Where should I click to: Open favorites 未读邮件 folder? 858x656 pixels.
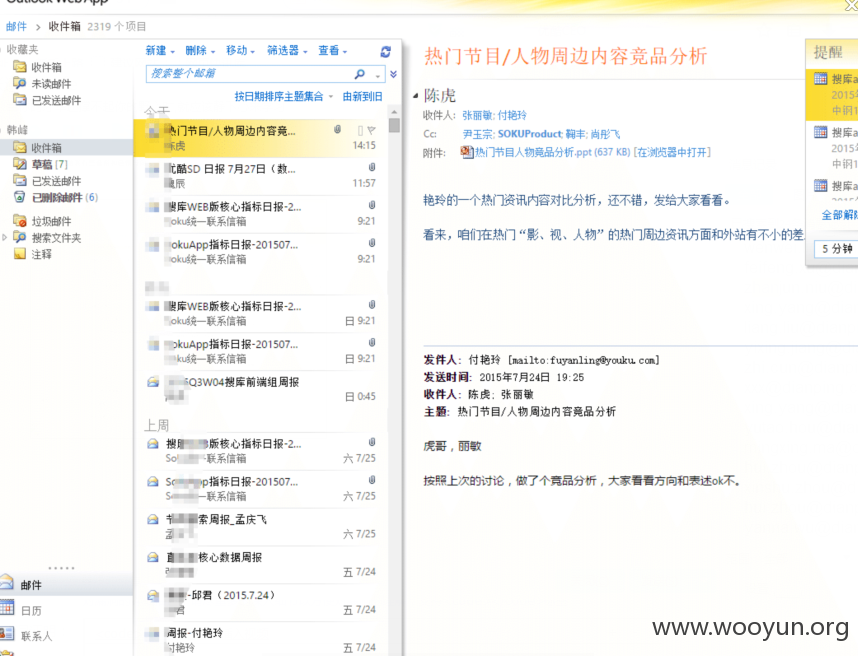pyautogui.click(x=51, y=84)
